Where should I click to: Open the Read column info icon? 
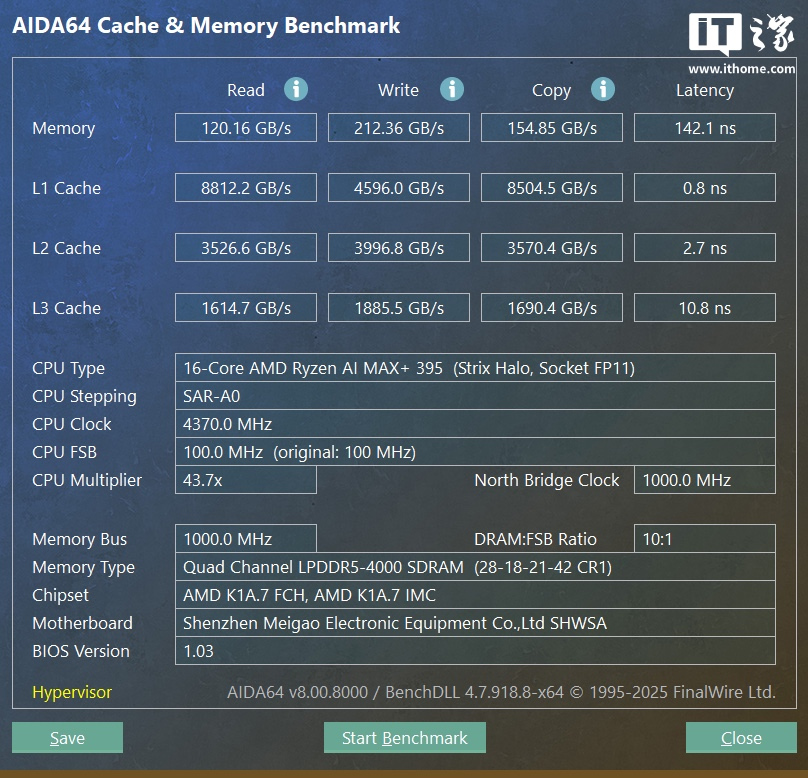296,90
